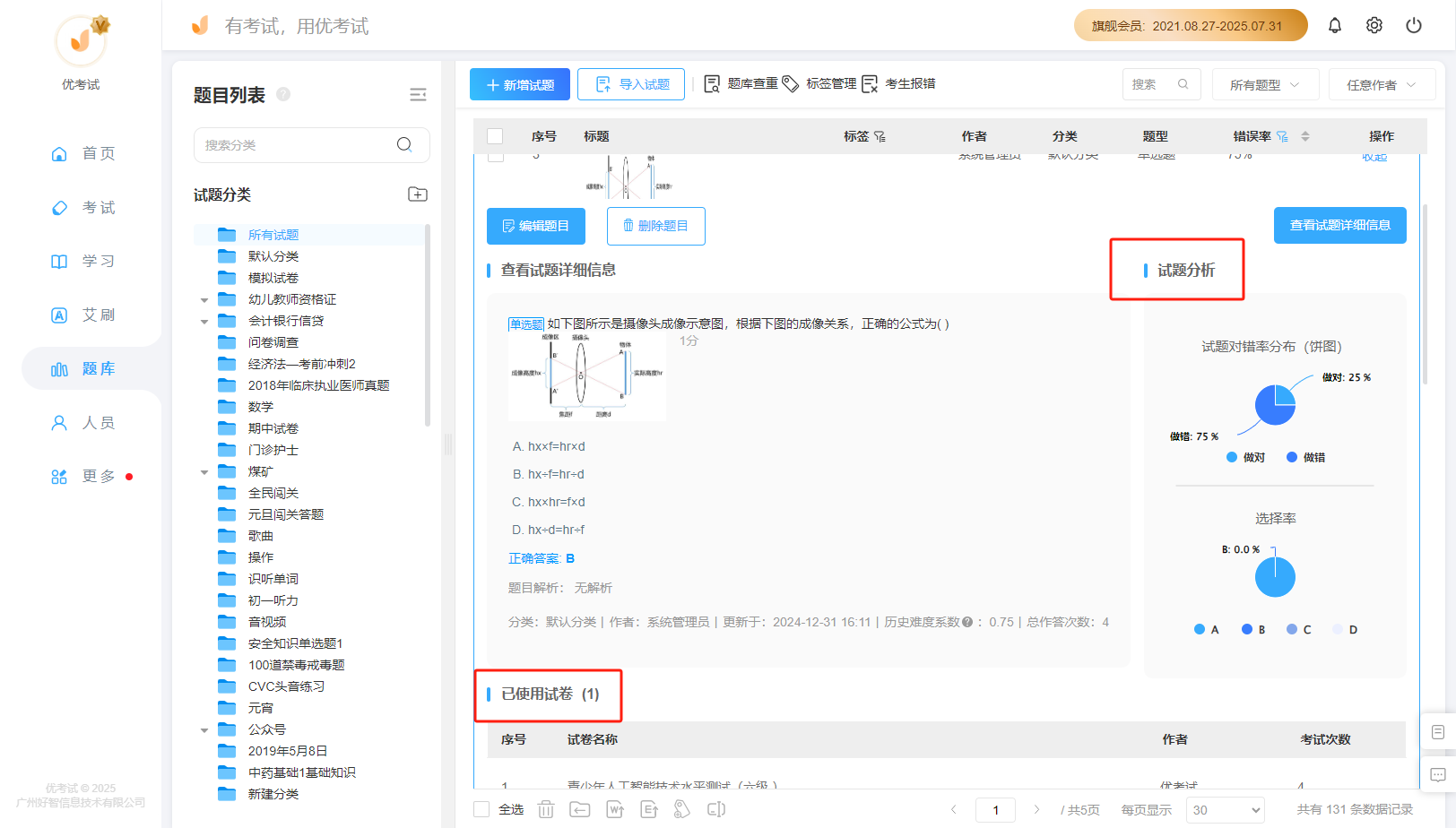Toggle header select-all checkbox in table
Image resolution: width=1456 pixels, height=828 pixels.
pyautogui.click(x=495, y=136)
